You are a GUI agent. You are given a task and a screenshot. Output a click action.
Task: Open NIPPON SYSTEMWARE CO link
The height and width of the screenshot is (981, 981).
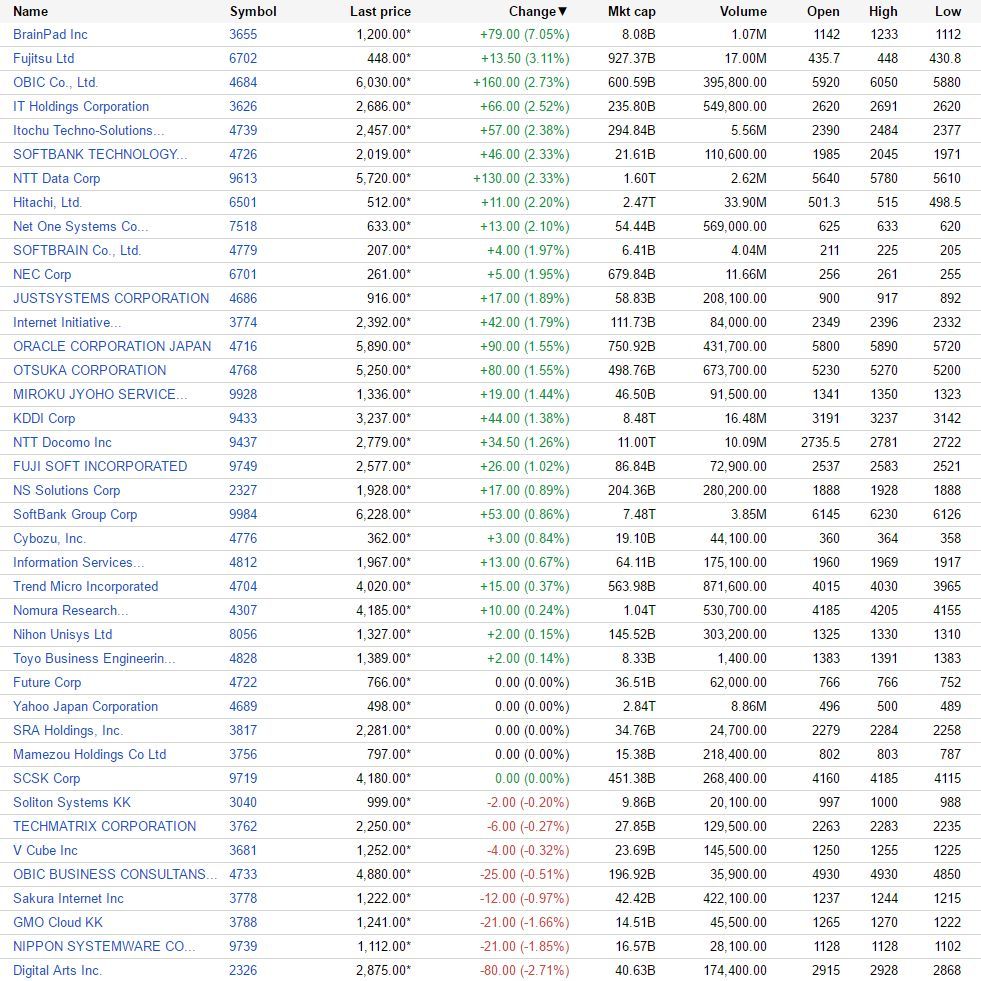tap(104, 946)
